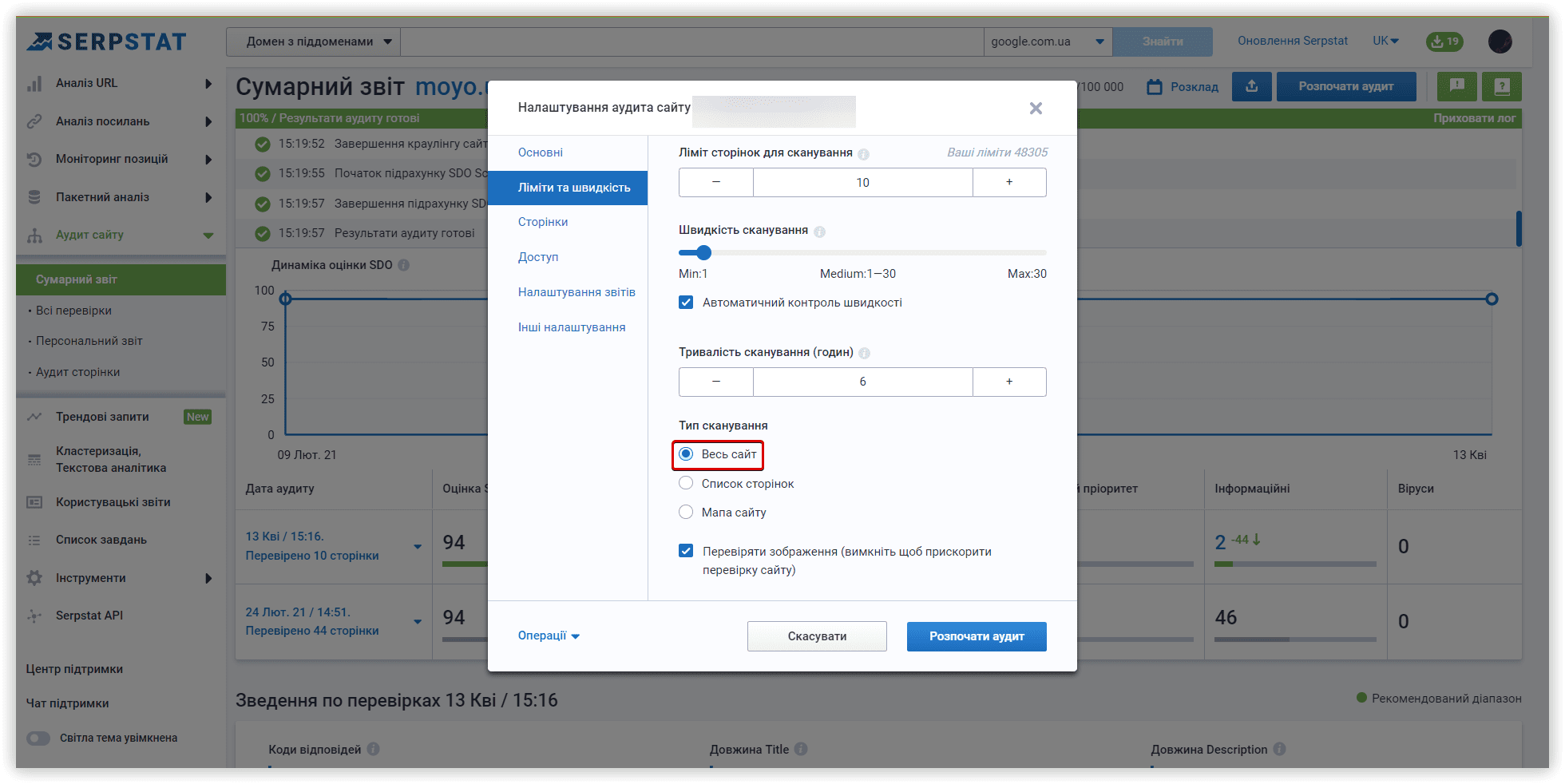Click Скасувати to cancel the dialog
1565x784 pixels.
(817, 636)
